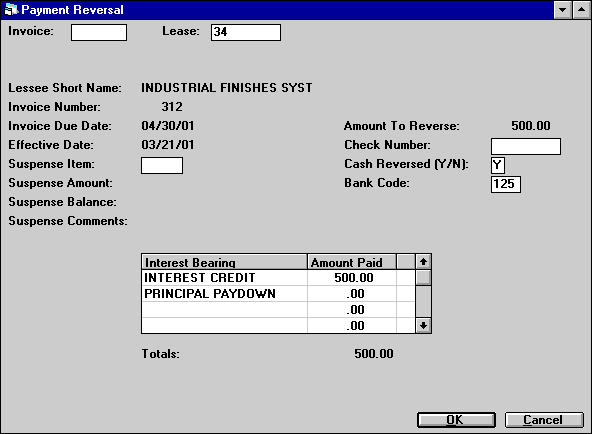The height and width of the screenshot is (434, 592).
Task: Click the grid scrollbar thumb
Action: (423, 278)
